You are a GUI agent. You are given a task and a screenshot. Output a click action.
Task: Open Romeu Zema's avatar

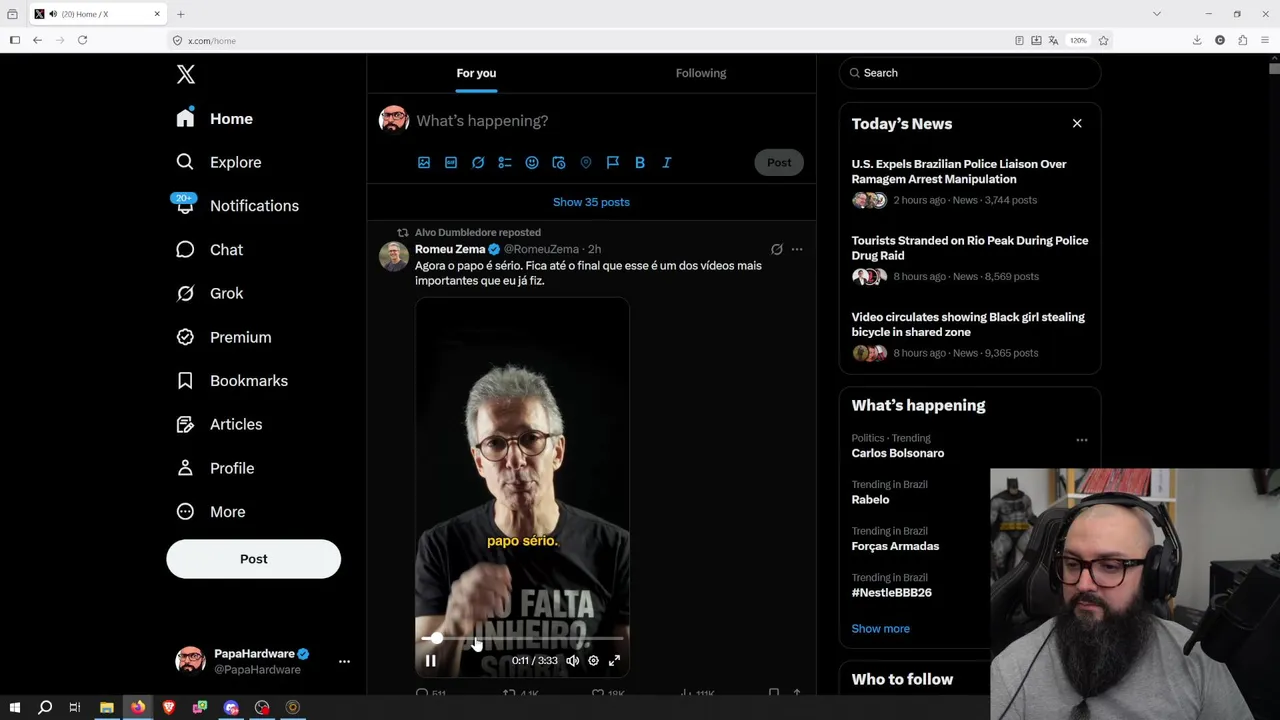(x=393, y=257)
